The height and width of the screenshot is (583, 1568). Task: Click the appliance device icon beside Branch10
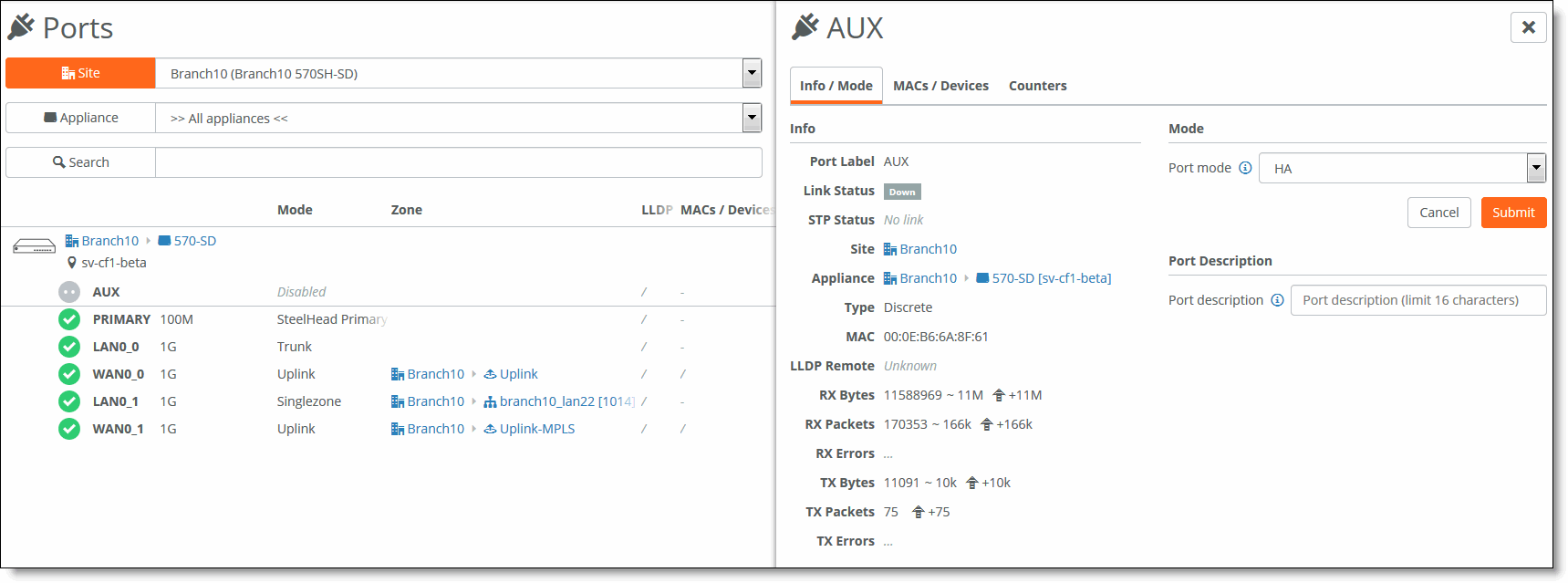click(34, 246)
